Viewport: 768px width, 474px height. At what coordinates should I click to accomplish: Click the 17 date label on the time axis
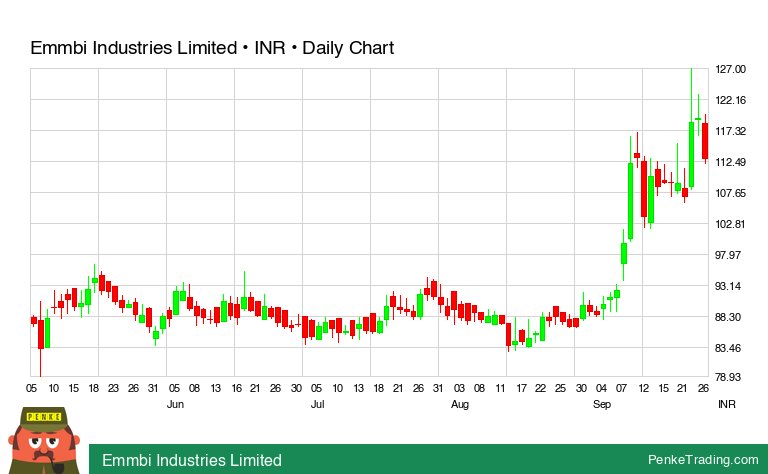[522, 388]
